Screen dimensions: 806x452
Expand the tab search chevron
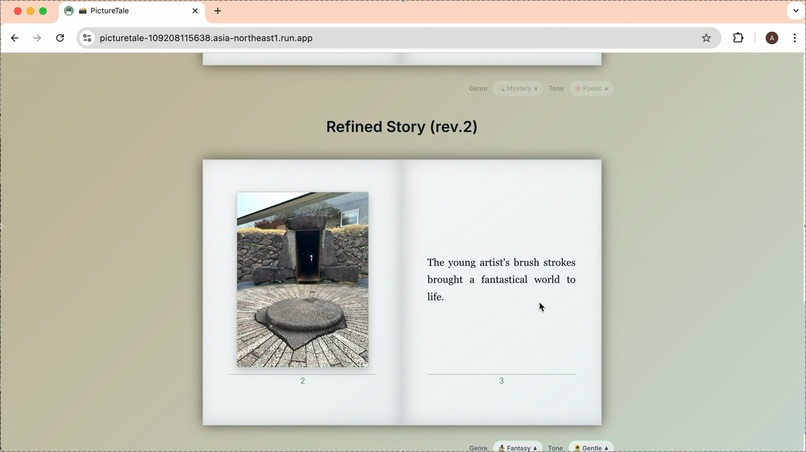point(796,11)
